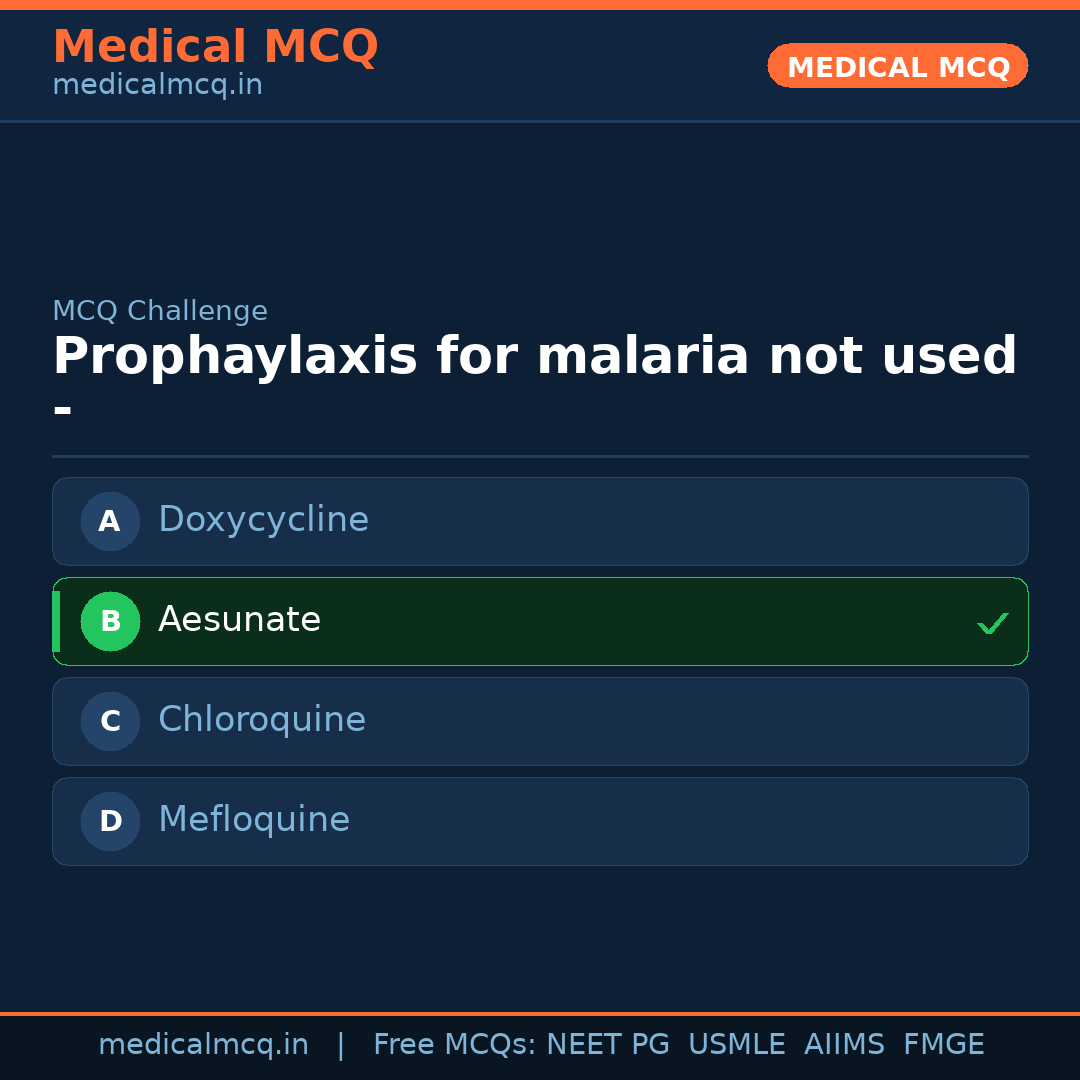This screenshot has width=1080, height=1080.
Task: Click the Free MCQs footer label
Action: point(455,1045)
